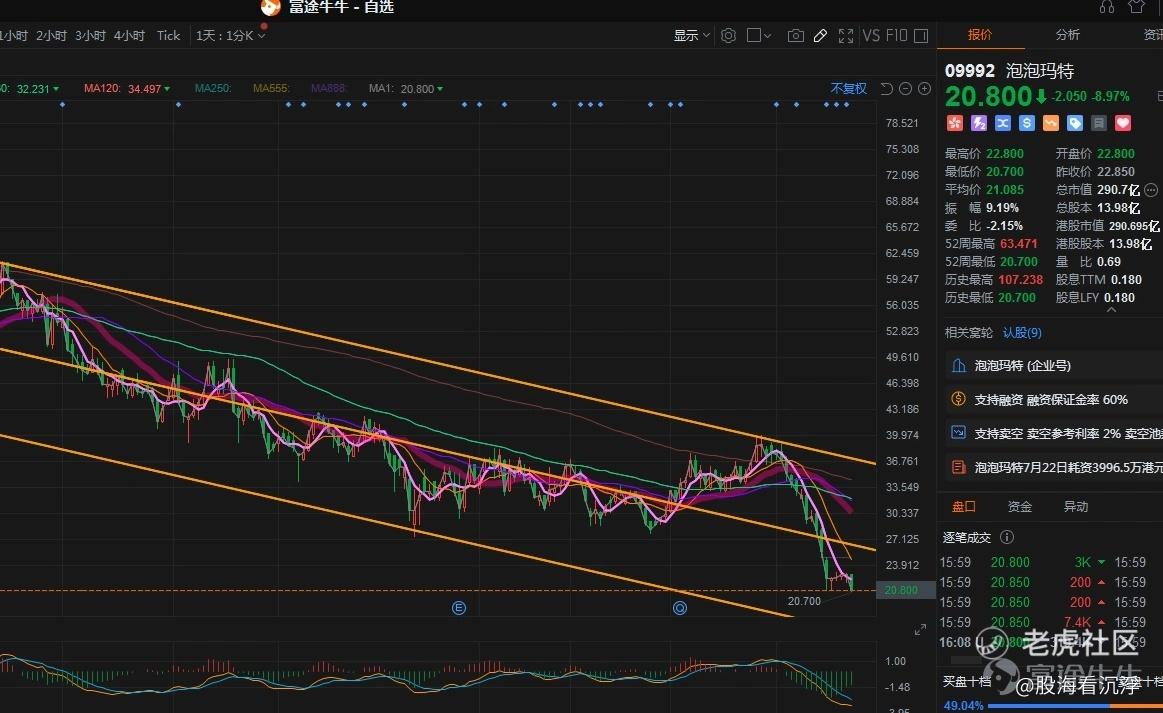Switch chart to 3小时 period
The height and width of the screenshot is (713, 1163).
[90, 36]
